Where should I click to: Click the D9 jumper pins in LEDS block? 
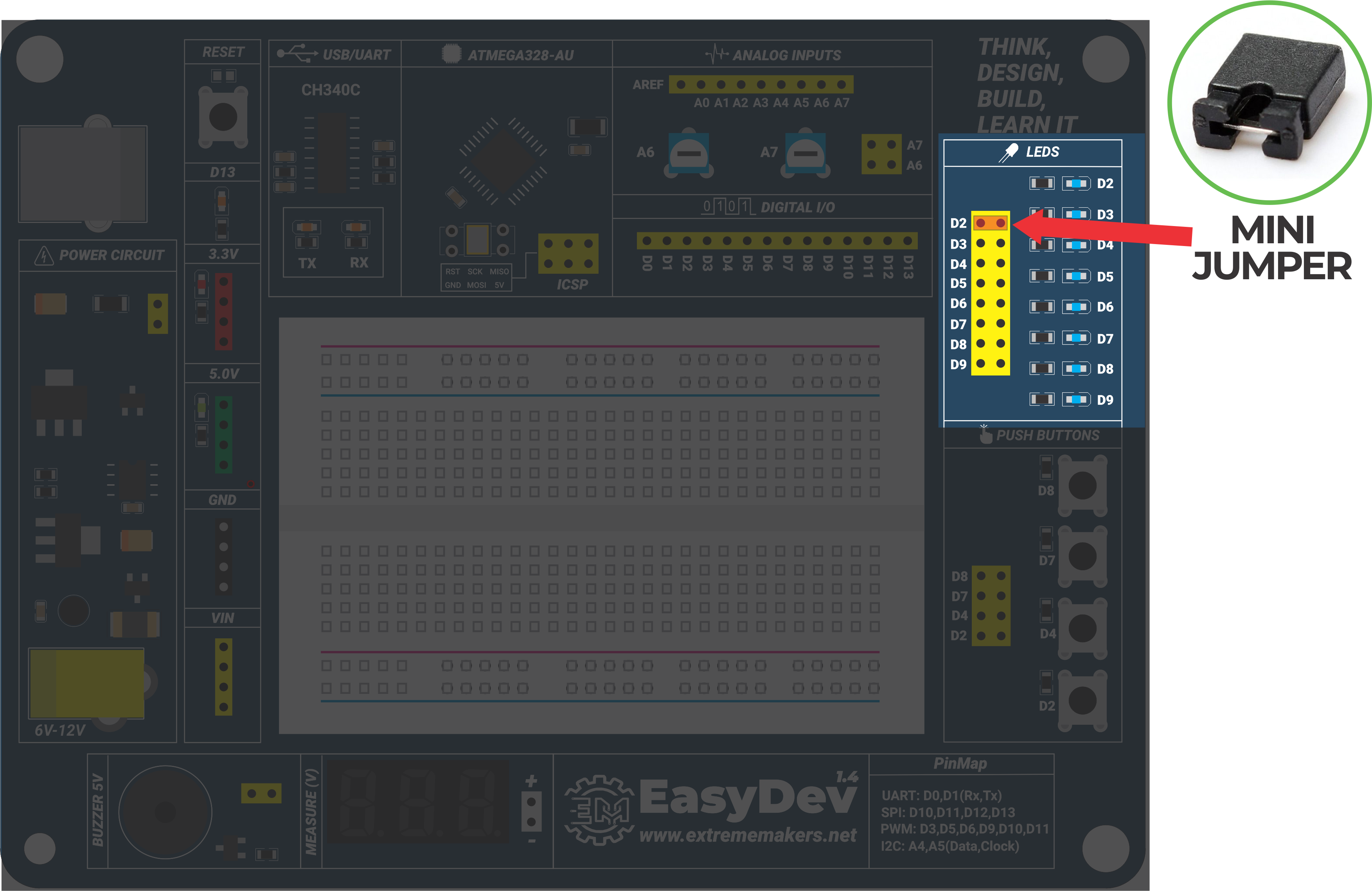tap(991, 364)
